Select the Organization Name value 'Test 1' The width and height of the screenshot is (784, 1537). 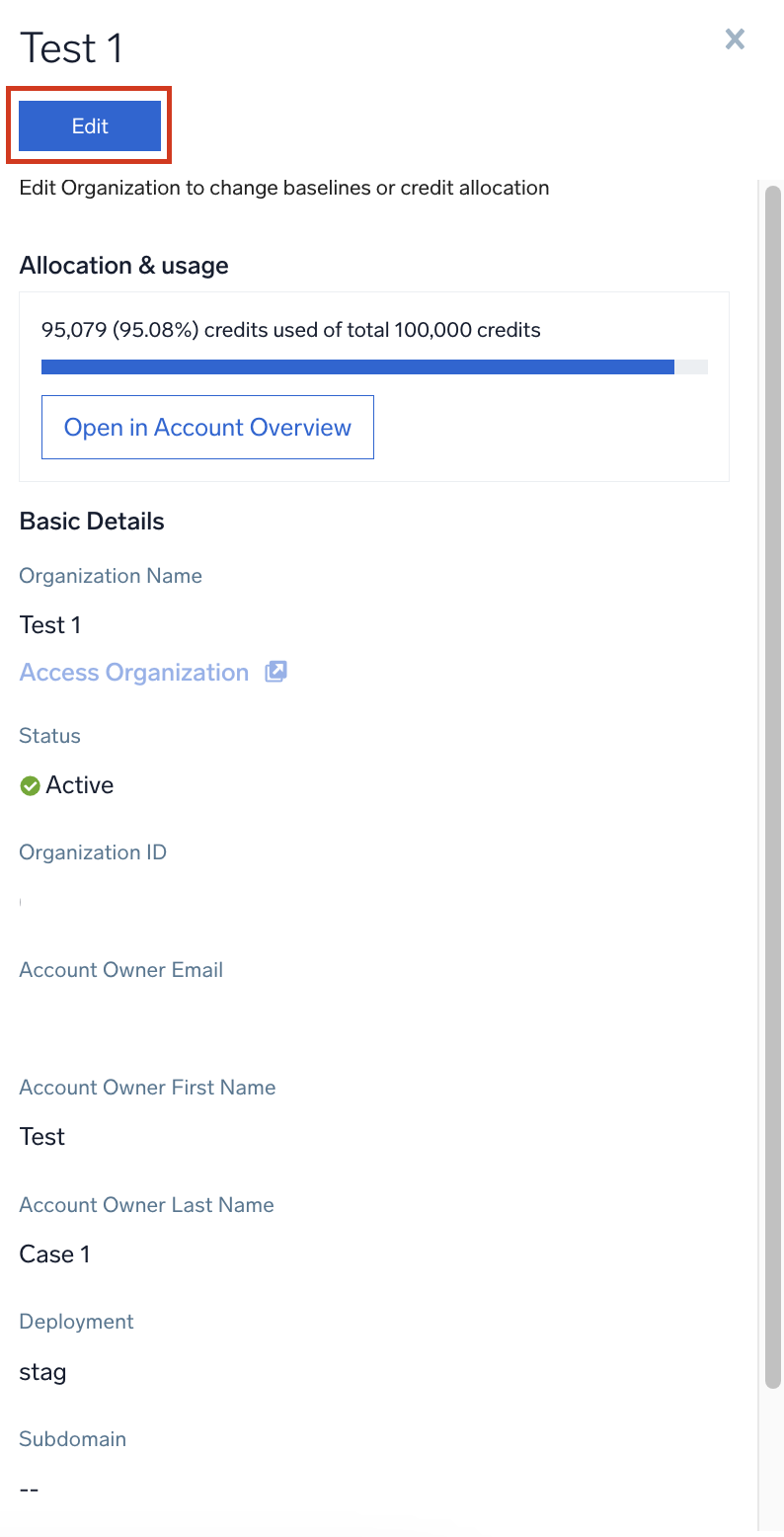click(x=50, y=625)
